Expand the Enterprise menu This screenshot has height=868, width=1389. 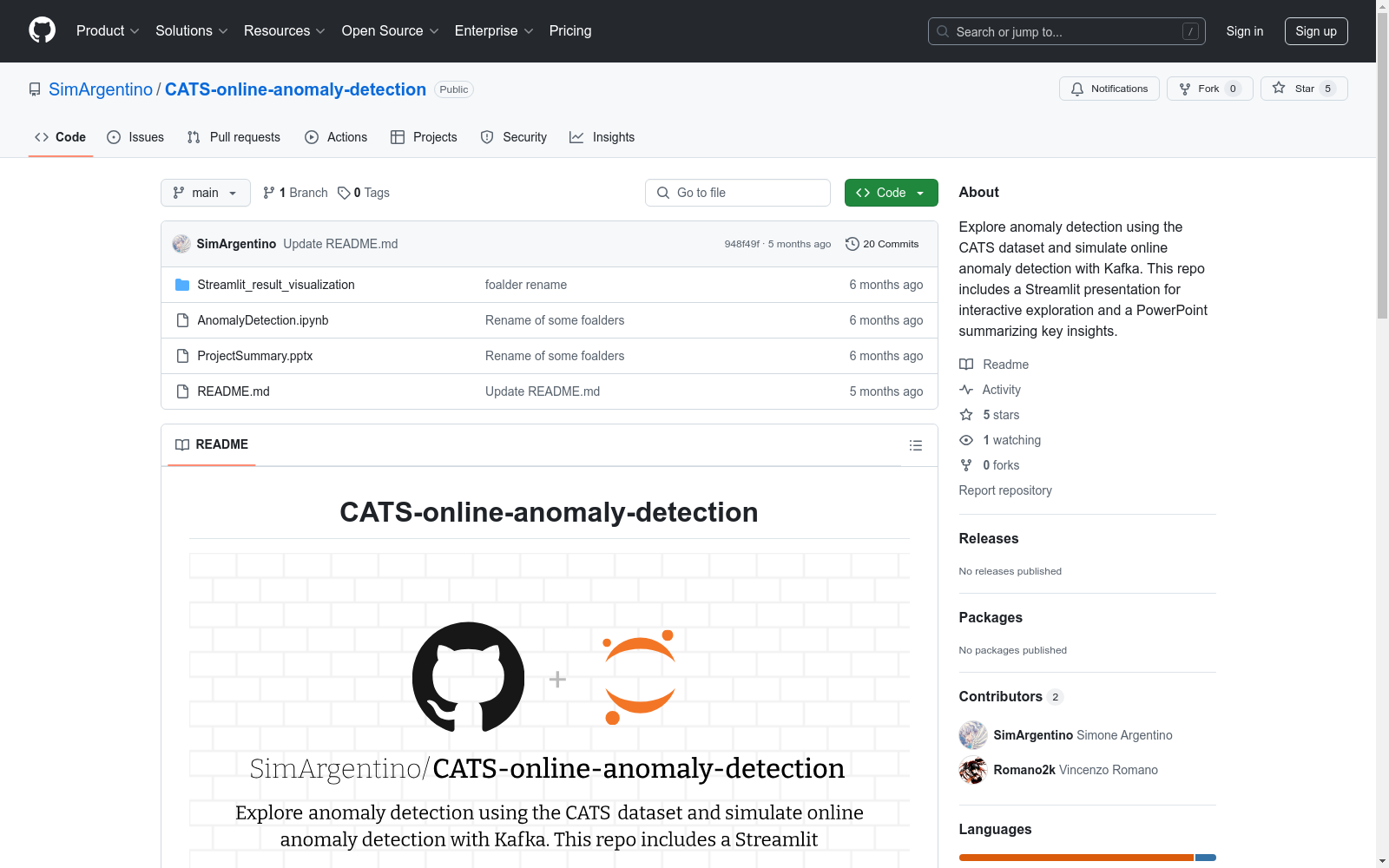pos(494,30)
